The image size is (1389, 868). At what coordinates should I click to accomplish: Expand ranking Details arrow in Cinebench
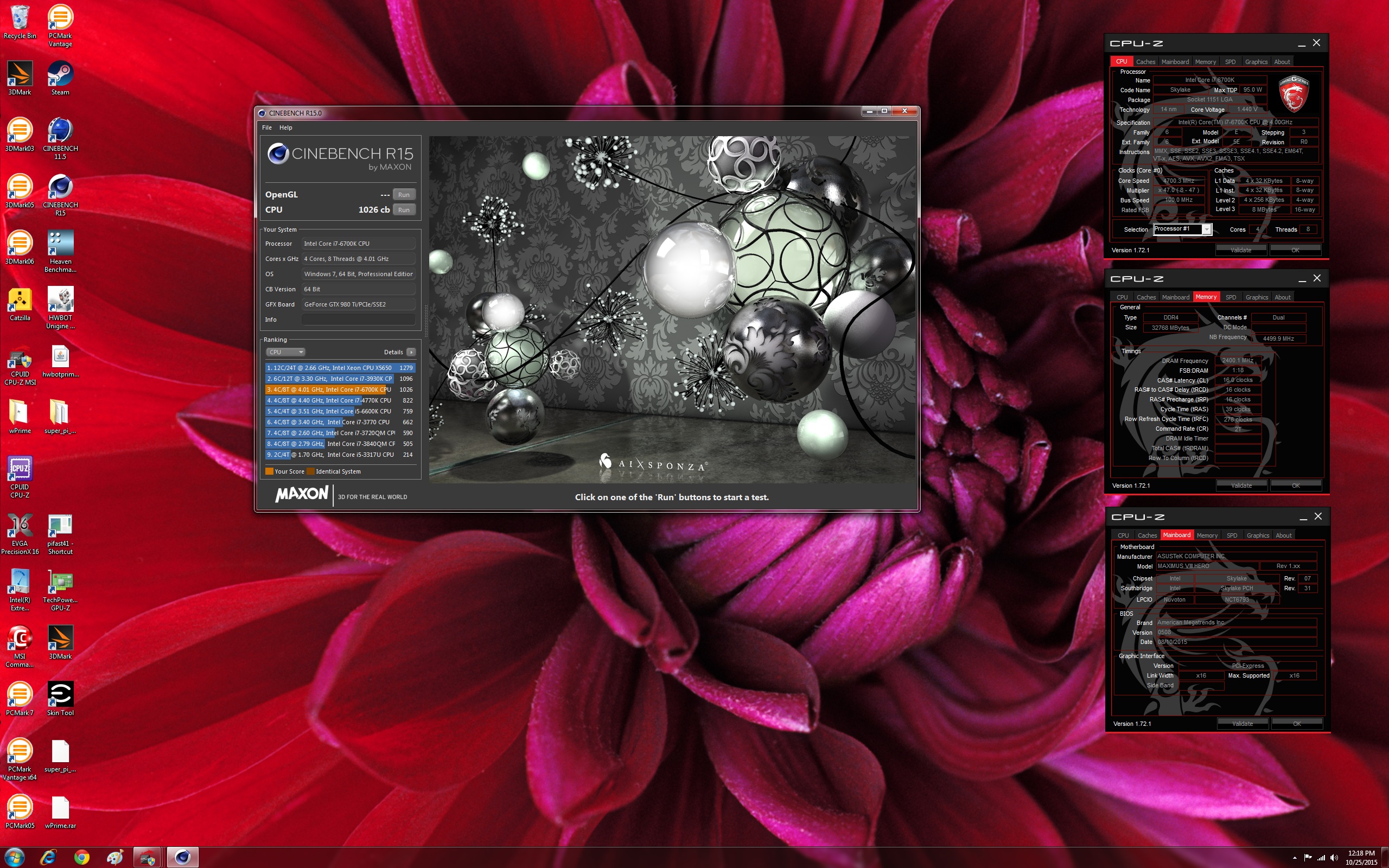(x=411, y=352)
